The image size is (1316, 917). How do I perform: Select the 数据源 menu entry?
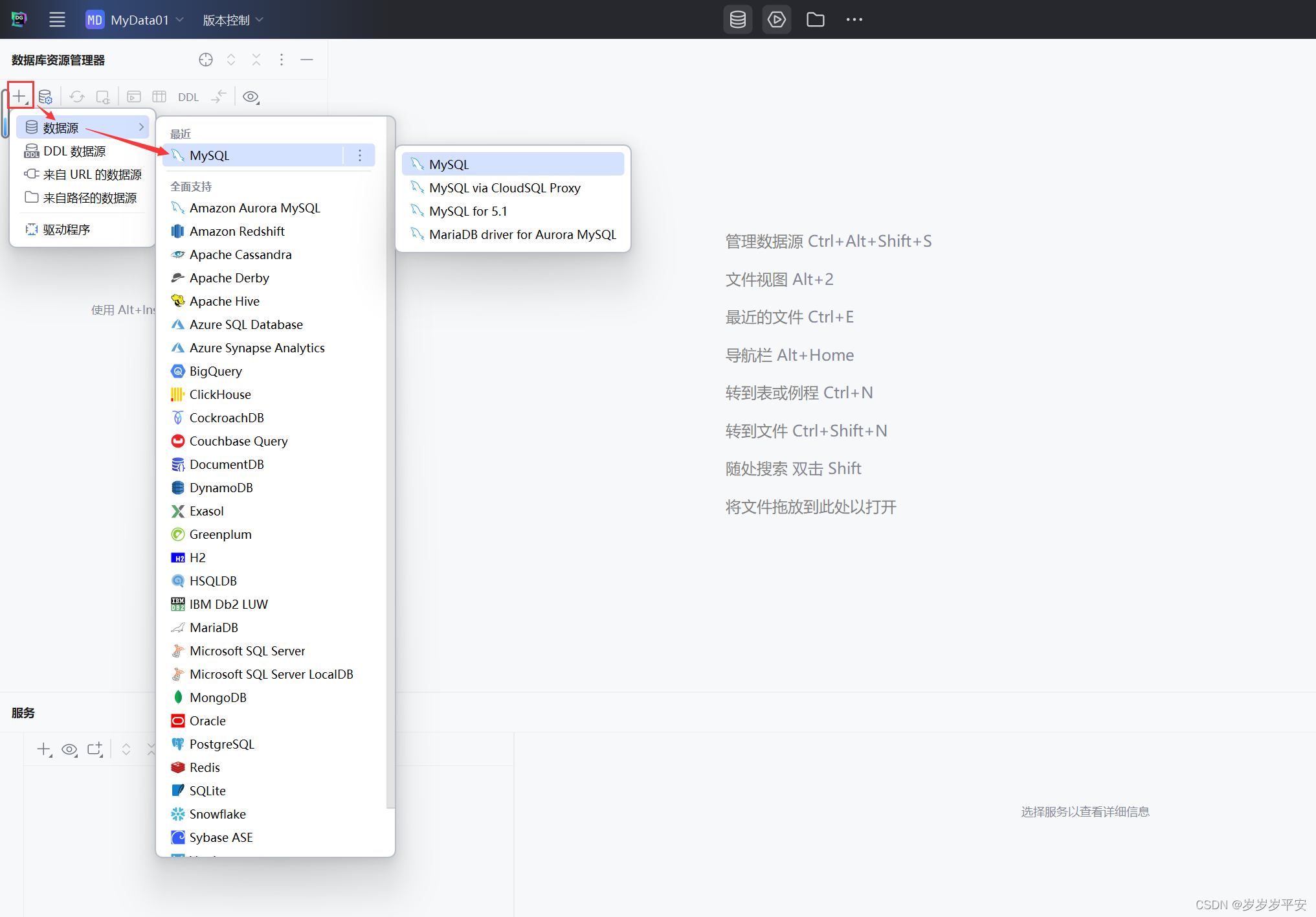[83, 127]
